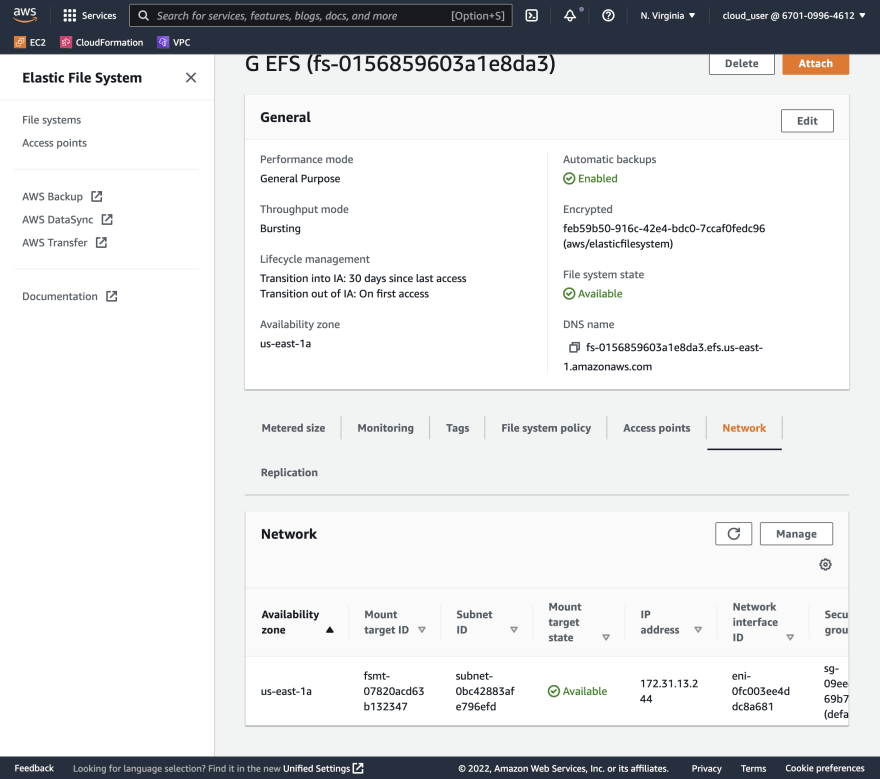Close the Elastic File System side panel
Image resolution: width=880 pixels, height=779 pixels.
(191, 77)
